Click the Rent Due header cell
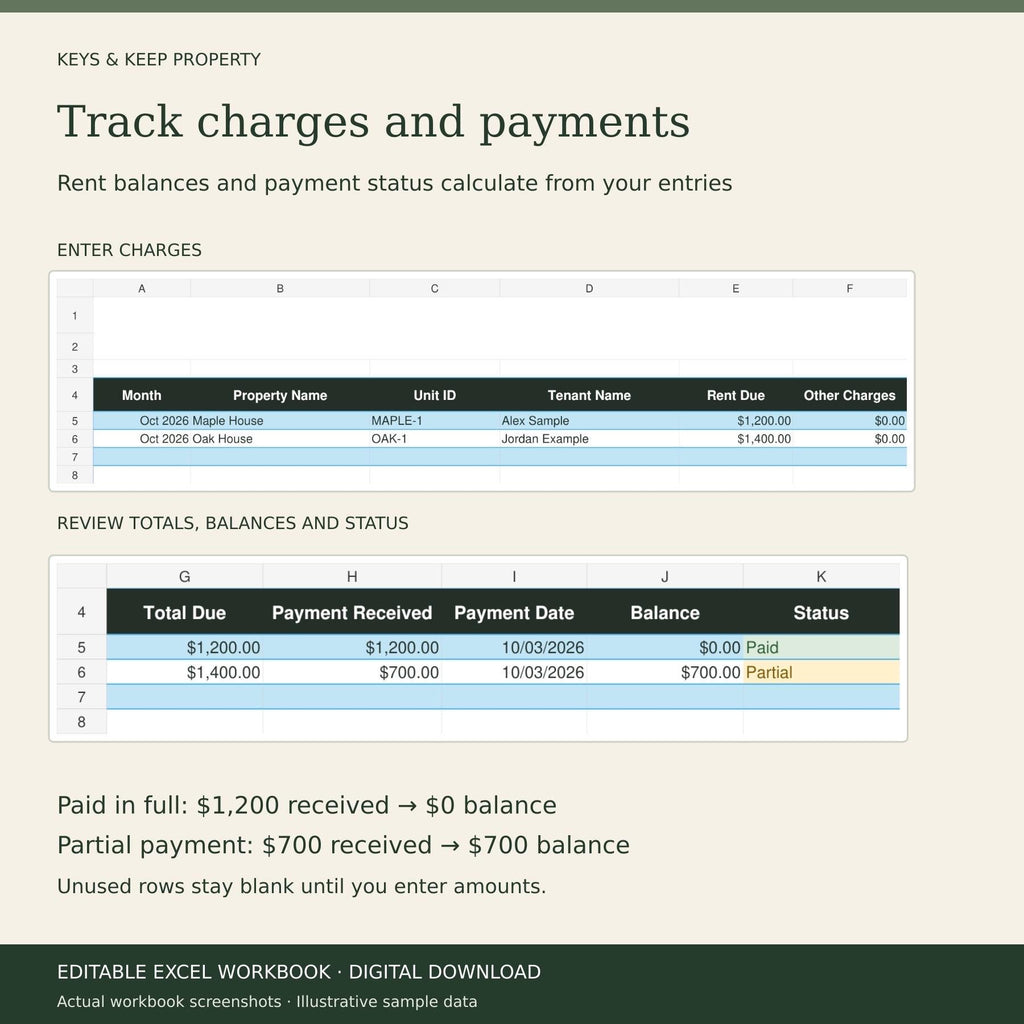 pos(735,395)
